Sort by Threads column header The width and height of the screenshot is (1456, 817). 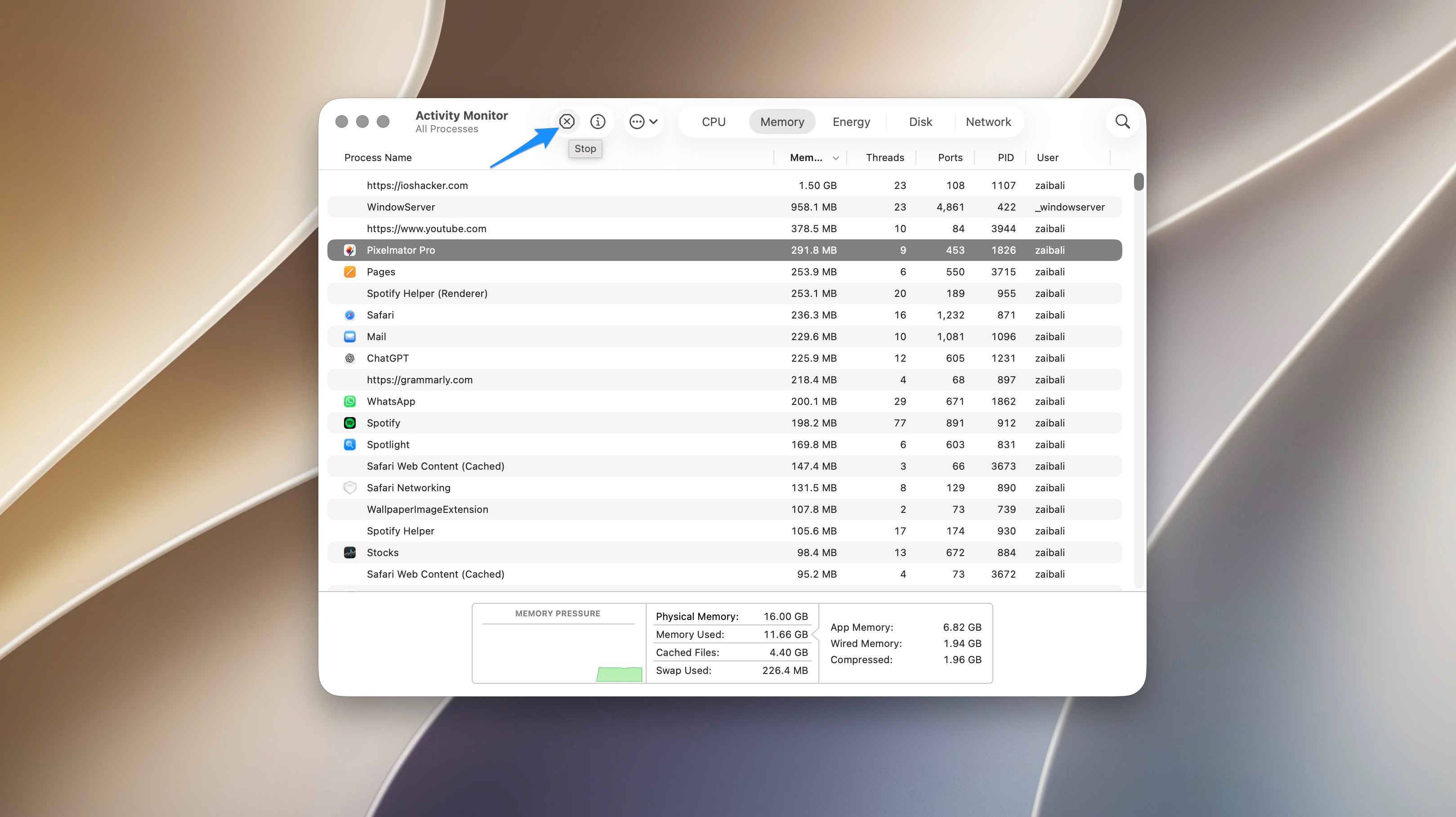(884, 158)
